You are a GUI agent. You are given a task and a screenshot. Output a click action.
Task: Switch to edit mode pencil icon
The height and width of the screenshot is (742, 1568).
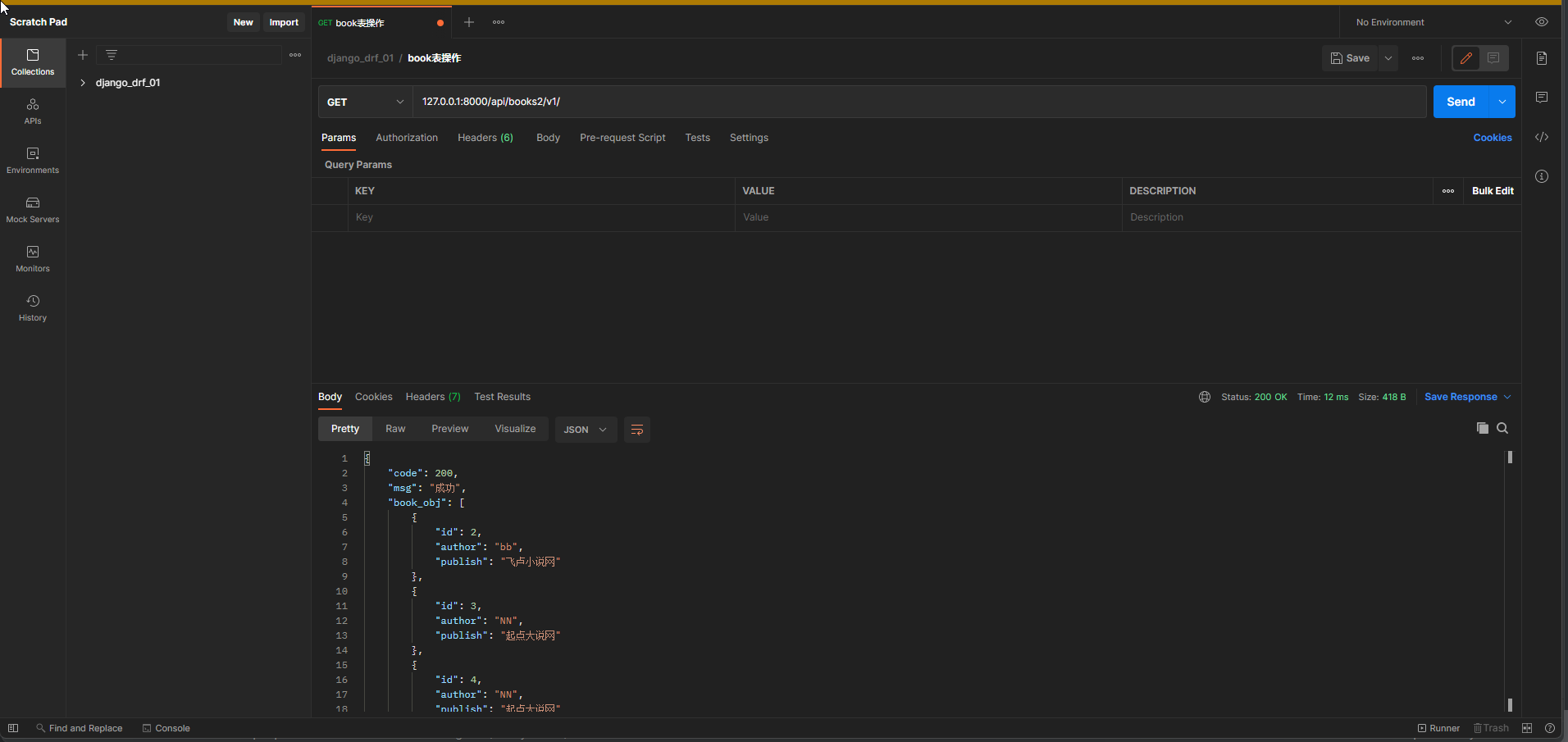tap(1466, 58)
